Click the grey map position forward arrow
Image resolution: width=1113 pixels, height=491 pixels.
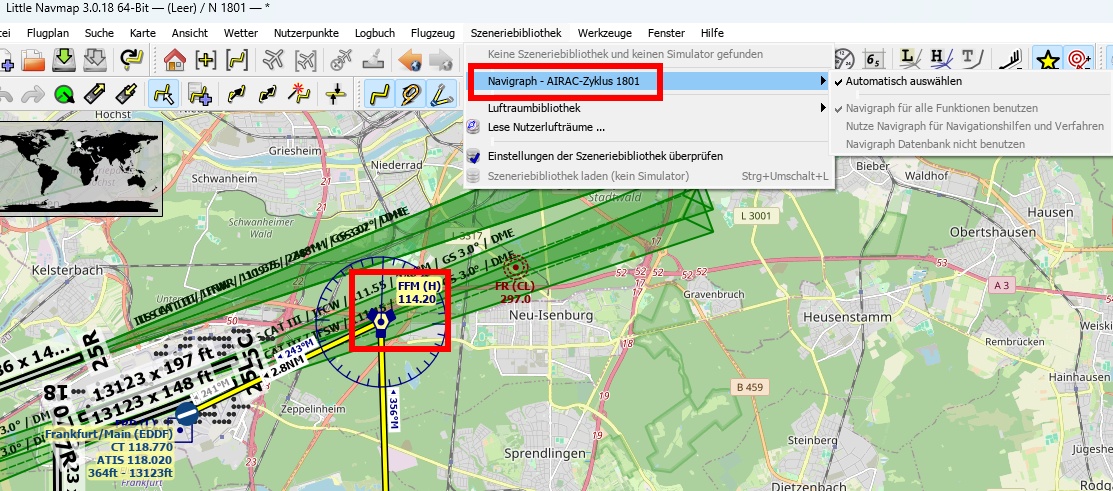[441, 60]
